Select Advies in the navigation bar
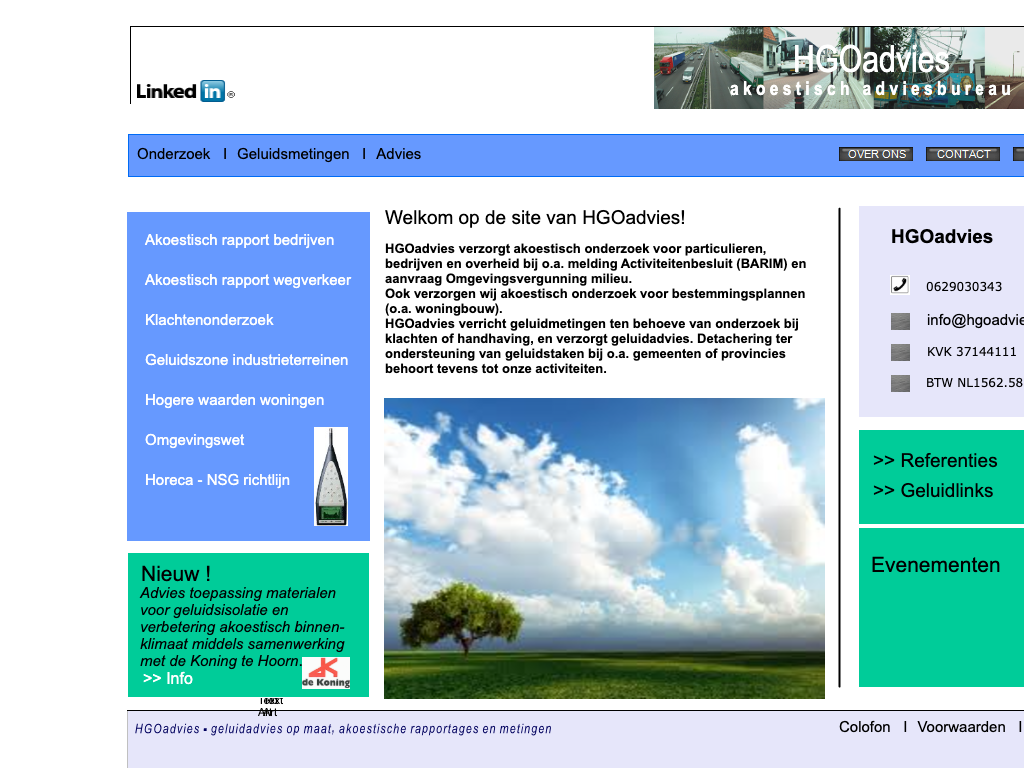This screenshot has height=768, width=1024. pyautogui.click(x=398, y=154)
